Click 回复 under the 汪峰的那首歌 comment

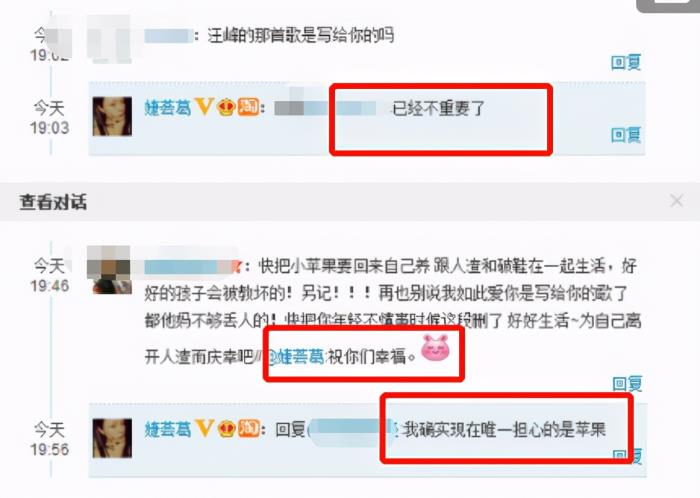(x=626, y=62)
